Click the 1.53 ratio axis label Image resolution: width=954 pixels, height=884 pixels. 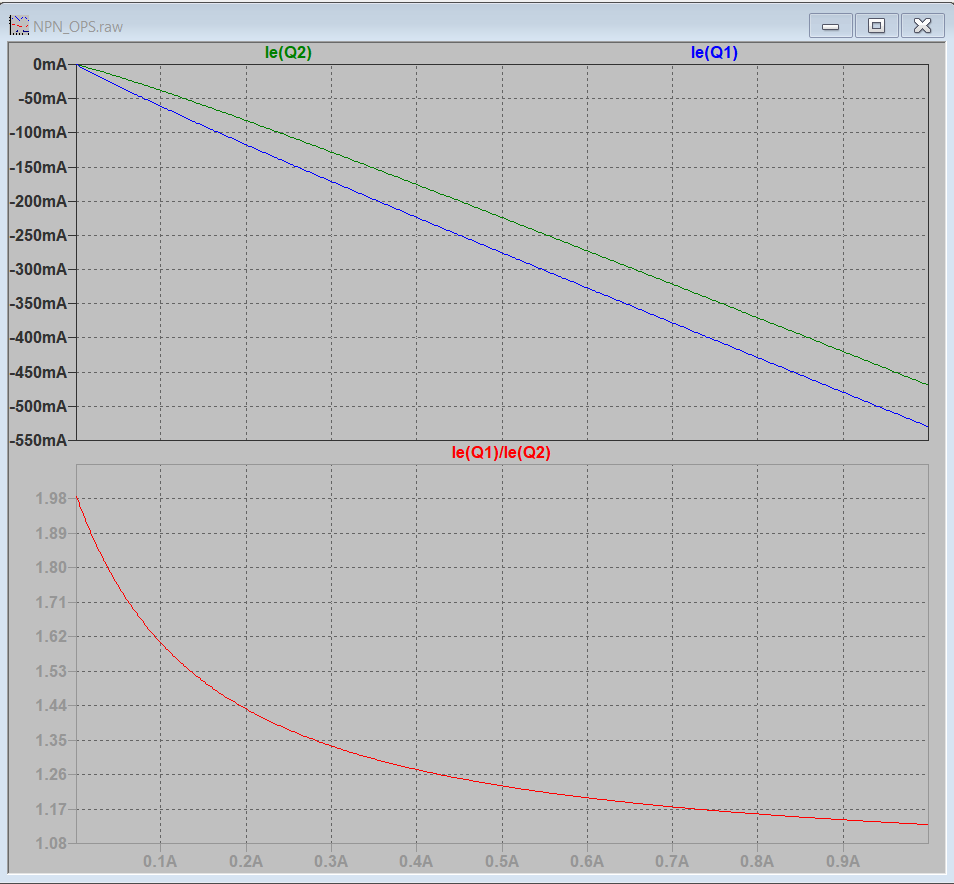click(x=51, y=671)
